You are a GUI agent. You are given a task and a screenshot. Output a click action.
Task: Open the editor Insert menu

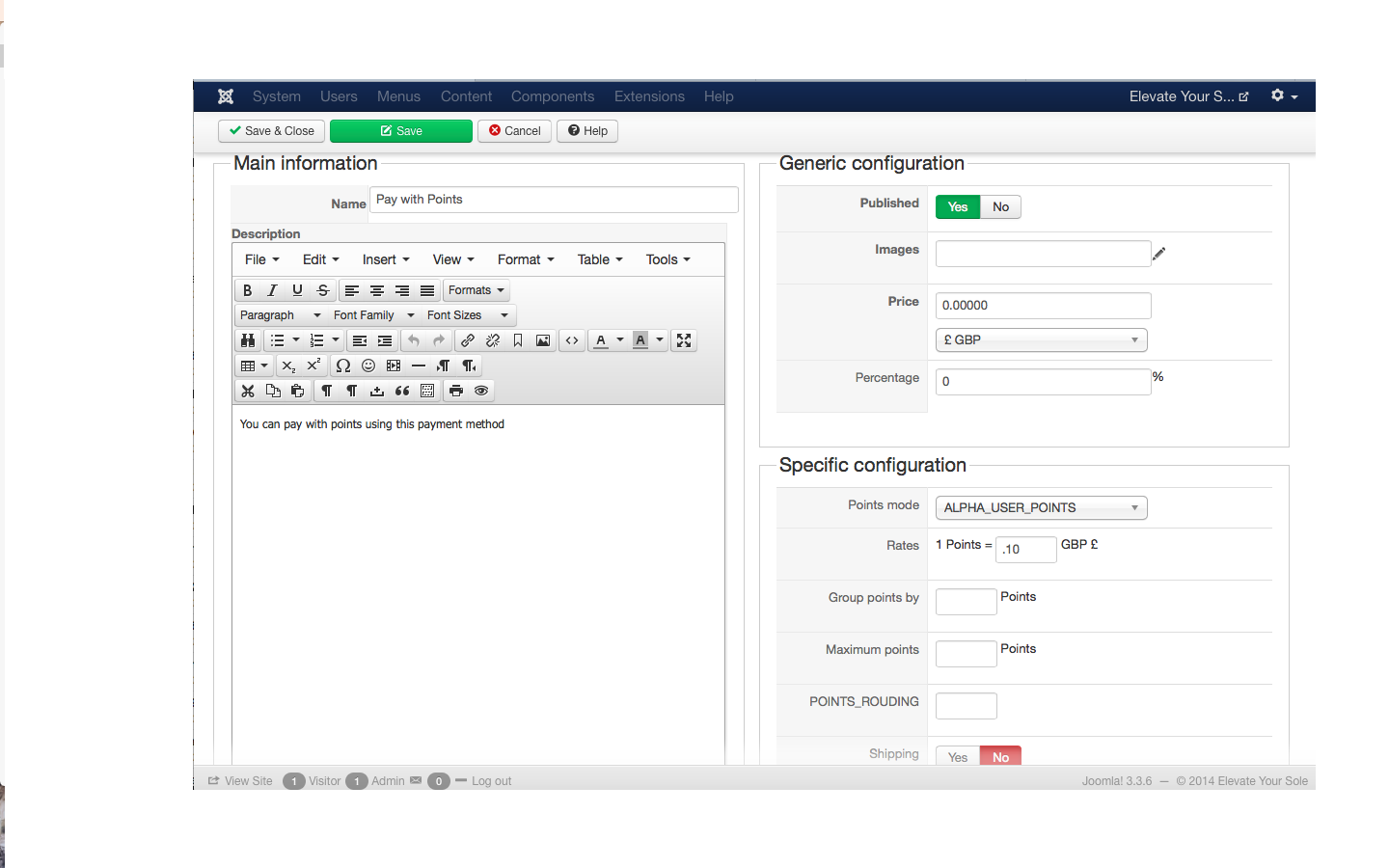pyautogui.click(x=386, y=259)
